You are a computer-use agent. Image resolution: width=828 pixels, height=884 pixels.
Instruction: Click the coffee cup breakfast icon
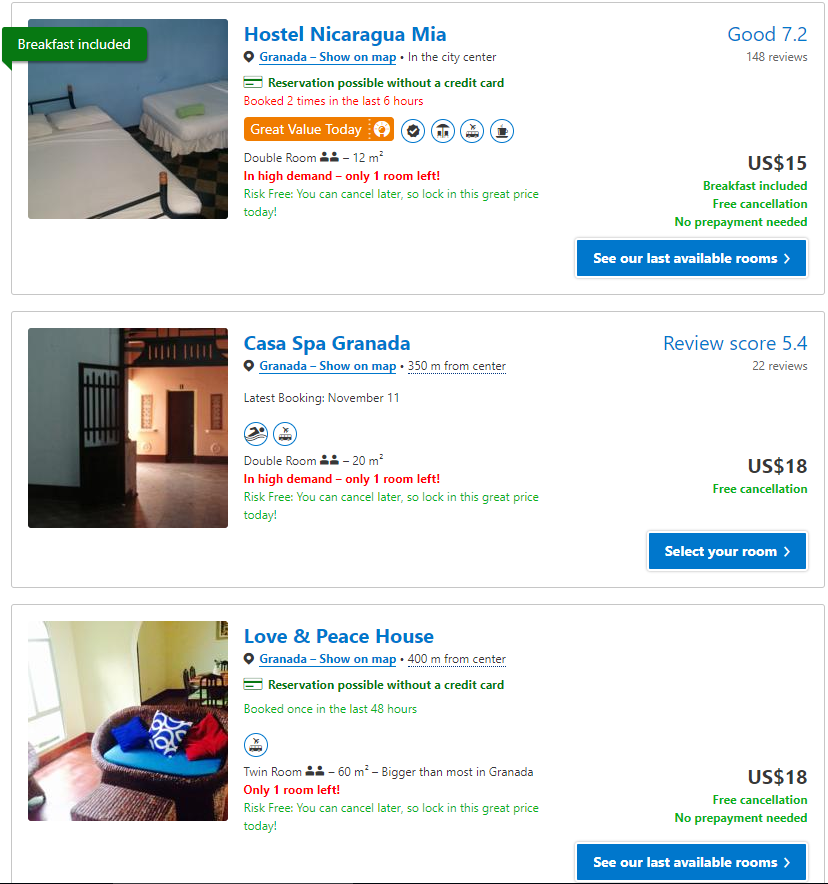[x=502, y=131]
